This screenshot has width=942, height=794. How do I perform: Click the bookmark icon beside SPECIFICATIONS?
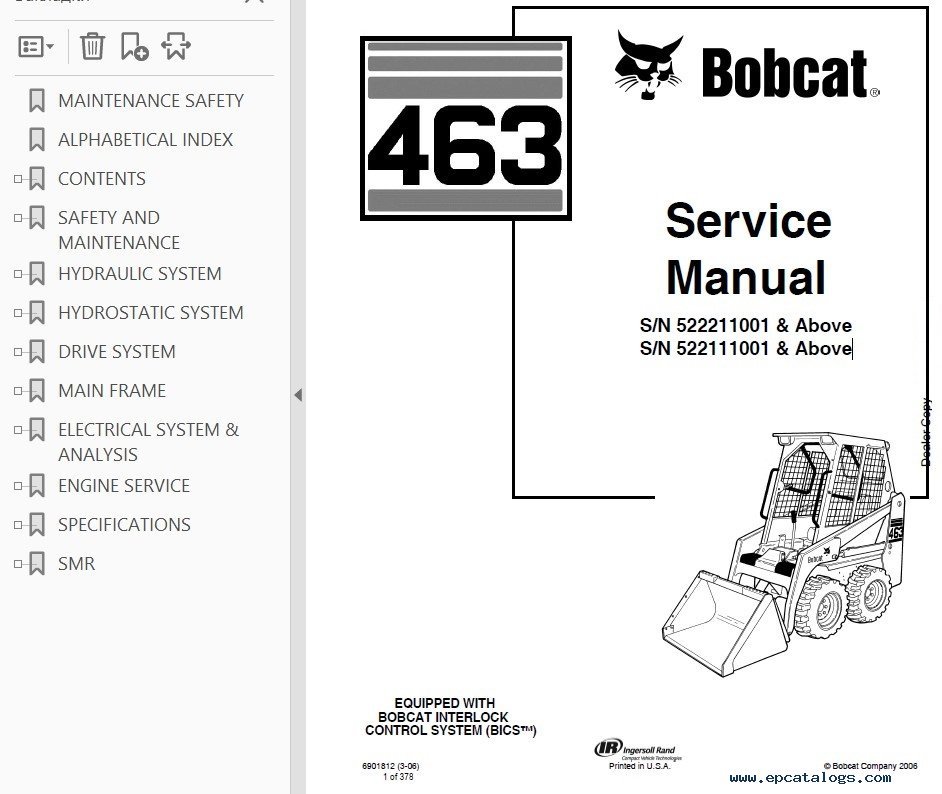pos(37,525)
